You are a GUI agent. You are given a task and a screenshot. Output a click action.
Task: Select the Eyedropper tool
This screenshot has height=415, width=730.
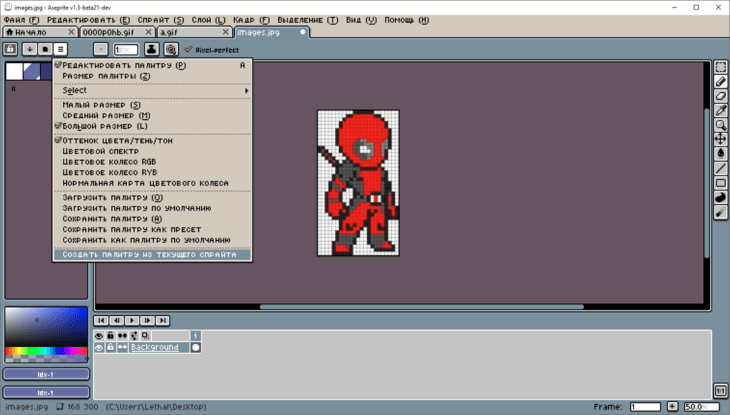click(x=720, y=110)
